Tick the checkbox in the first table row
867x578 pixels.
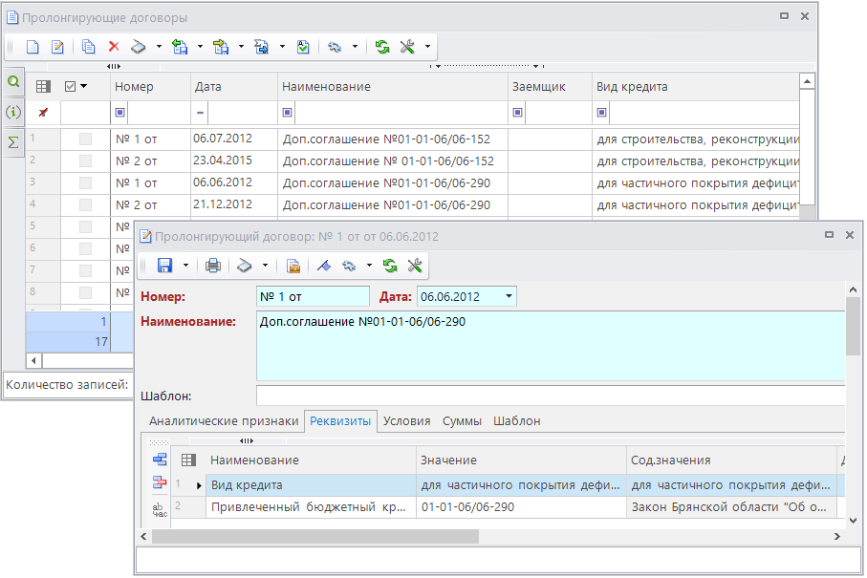86,139
